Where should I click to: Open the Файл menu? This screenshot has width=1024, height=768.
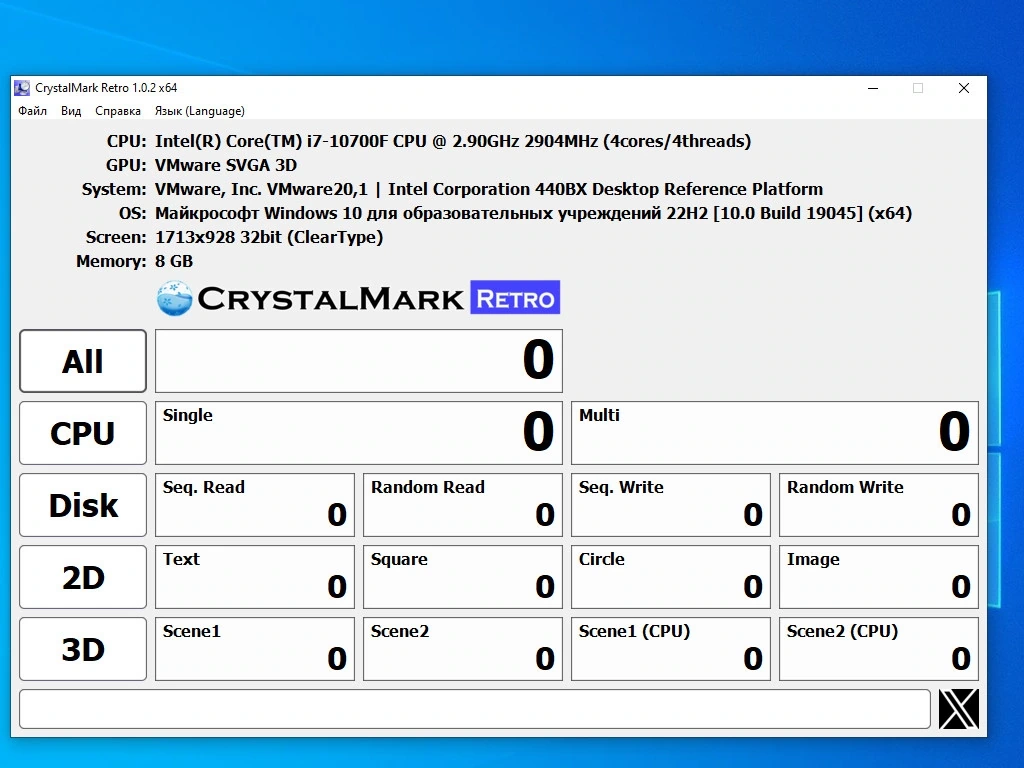click(32, 111)
